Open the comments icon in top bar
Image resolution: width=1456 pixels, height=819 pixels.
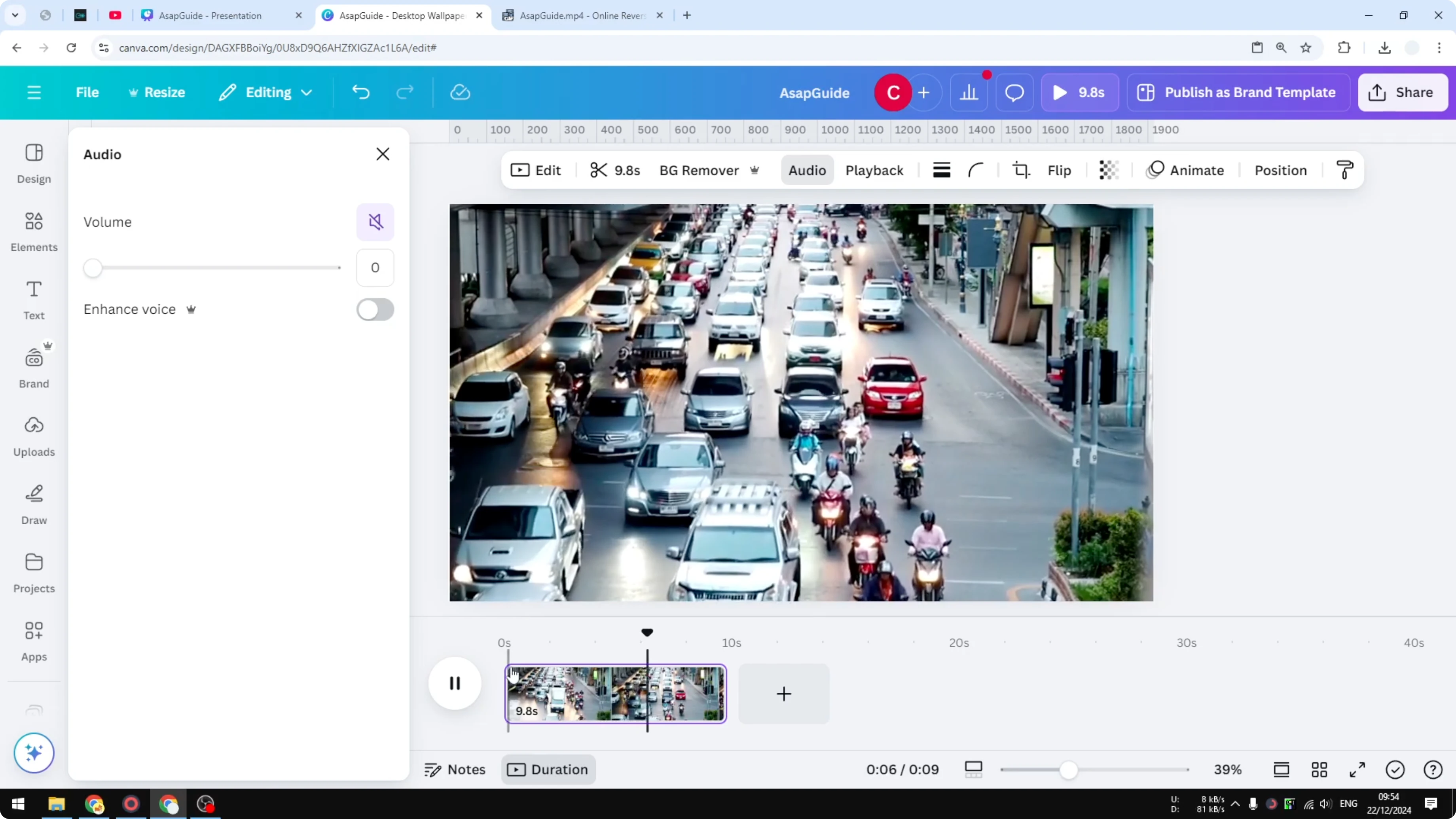click(x=1013, y=92)
